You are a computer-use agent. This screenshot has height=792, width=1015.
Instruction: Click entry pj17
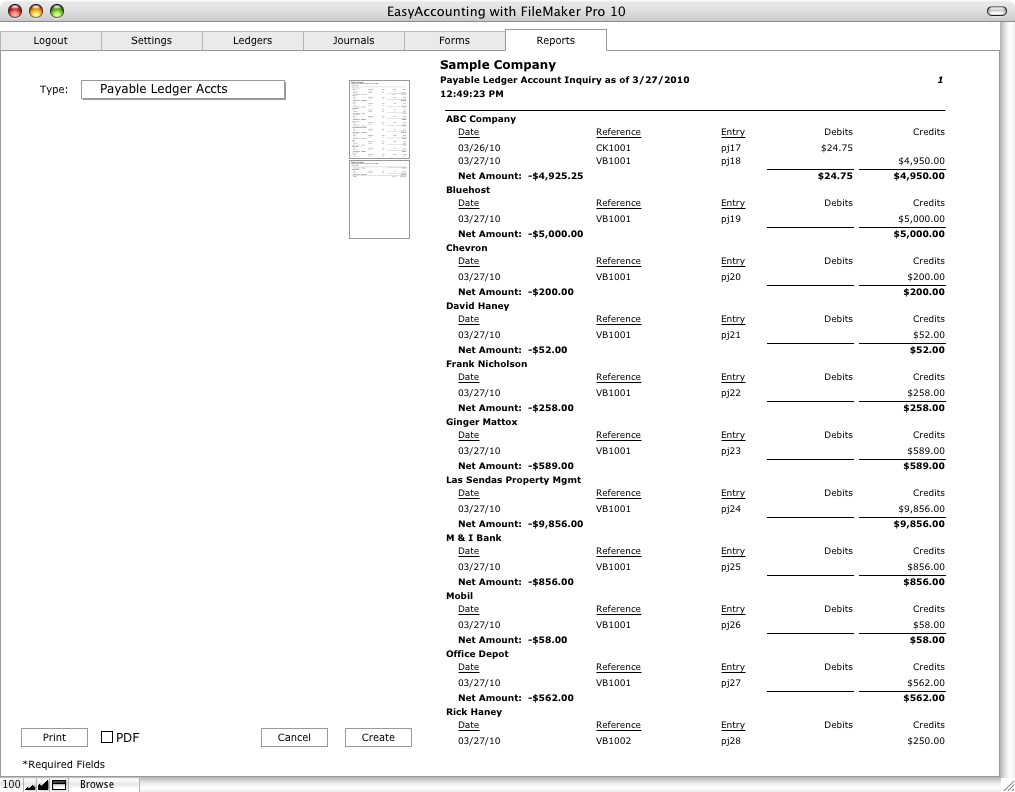(x=731, y=148)
